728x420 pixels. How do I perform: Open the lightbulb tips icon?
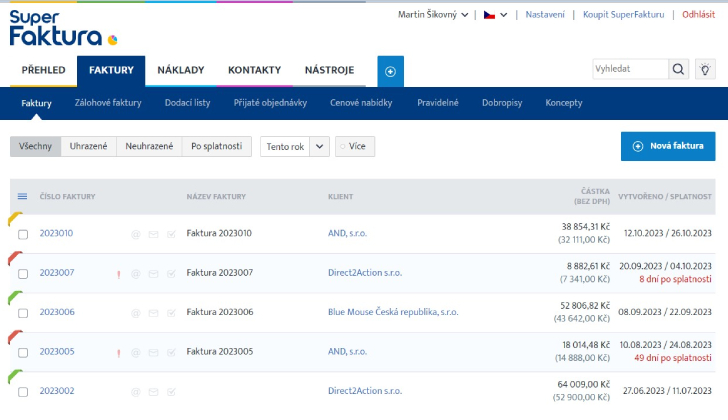[706, 69]
